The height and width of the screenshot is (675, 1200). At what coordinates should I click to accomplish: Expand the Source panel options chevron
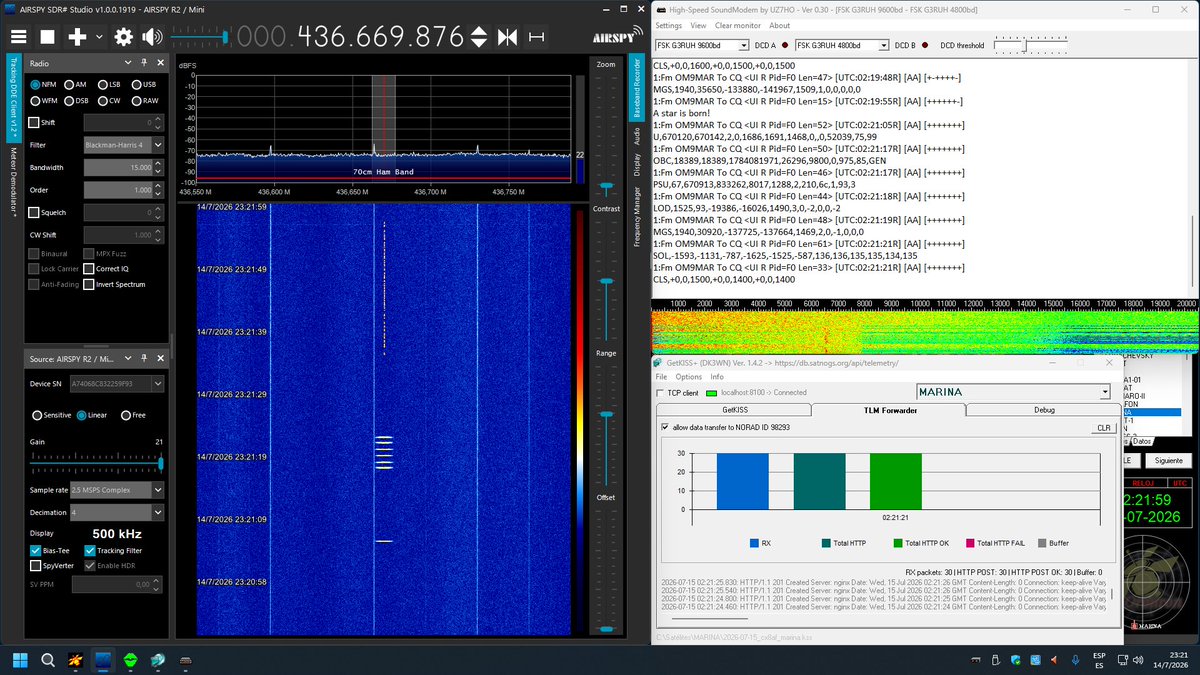pos(130,358)
